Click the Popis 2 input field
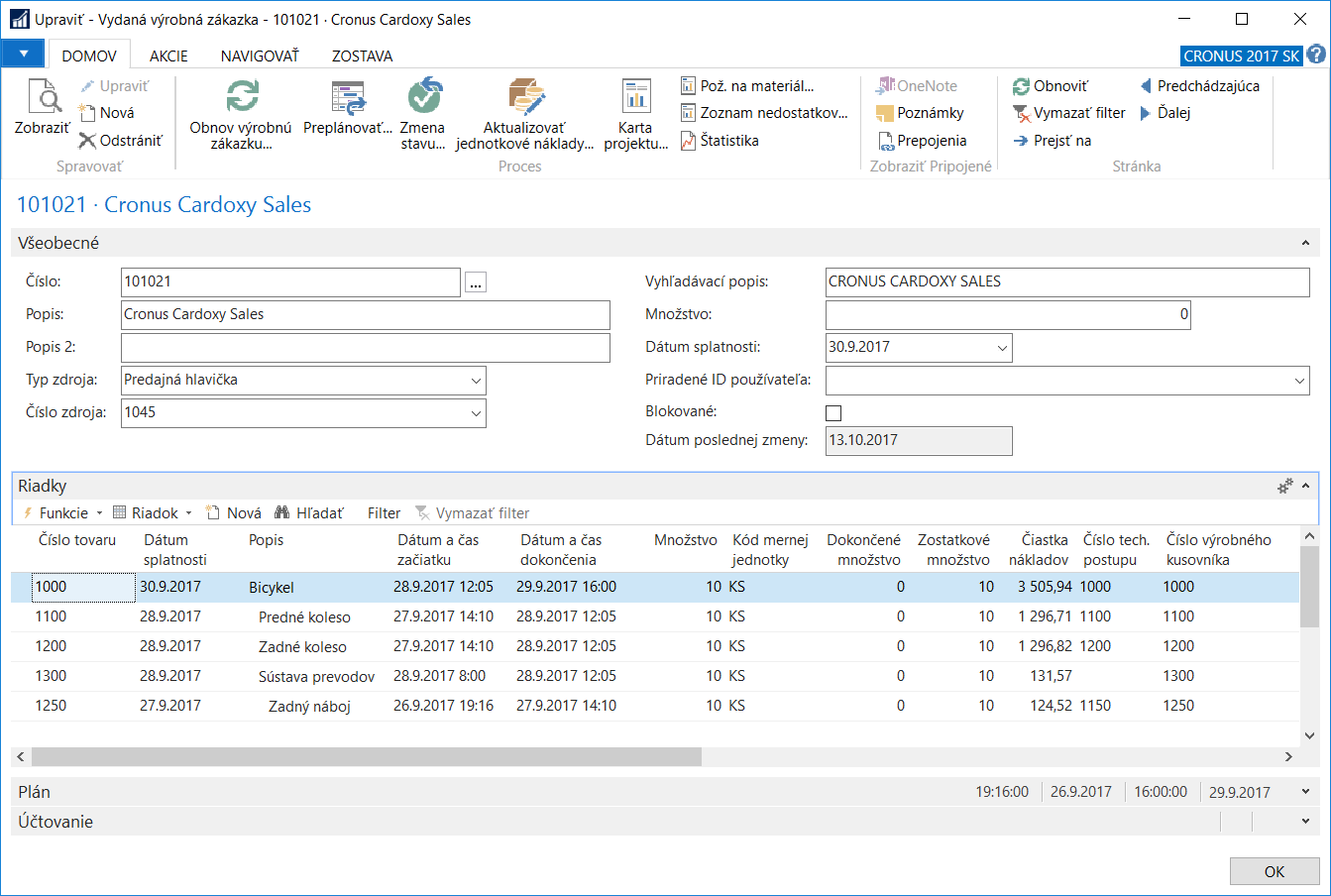The image size is (1331, 896). 366,347
